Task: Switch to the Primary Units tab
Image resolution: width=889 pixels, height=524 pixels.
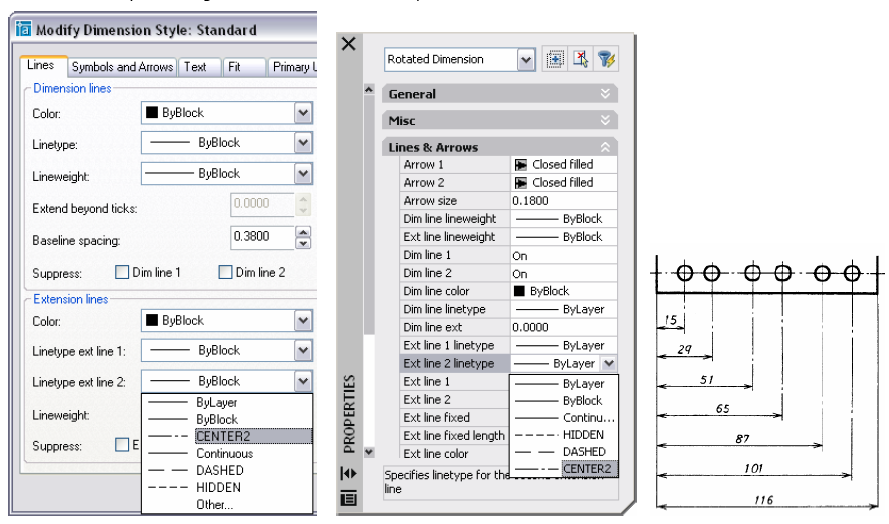Action: coord(294,67)
